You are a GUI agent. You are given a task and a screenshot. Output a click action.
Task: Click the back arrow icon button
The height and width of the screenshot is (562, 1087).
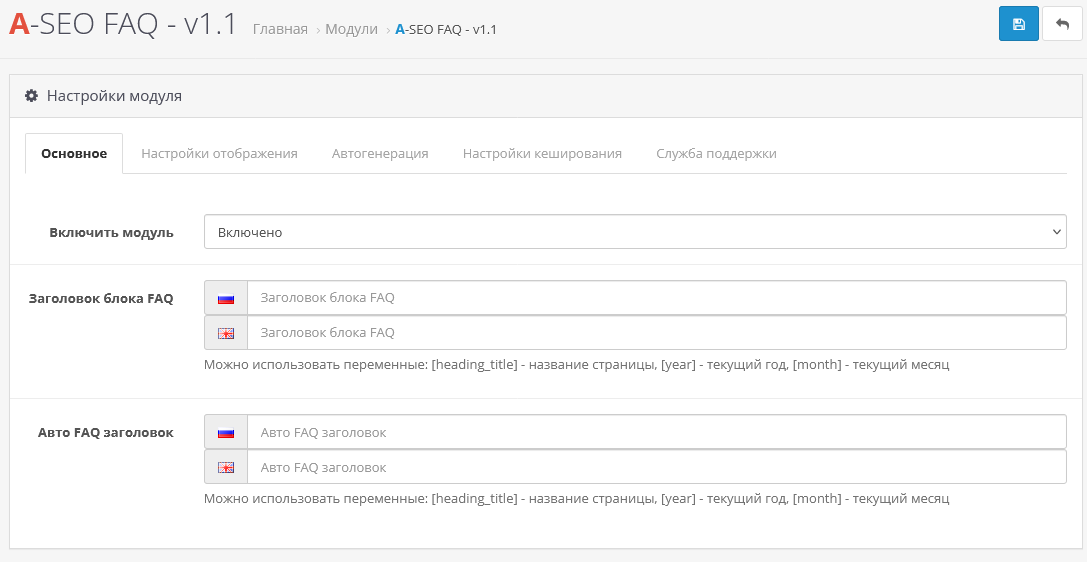(1062, 24)
